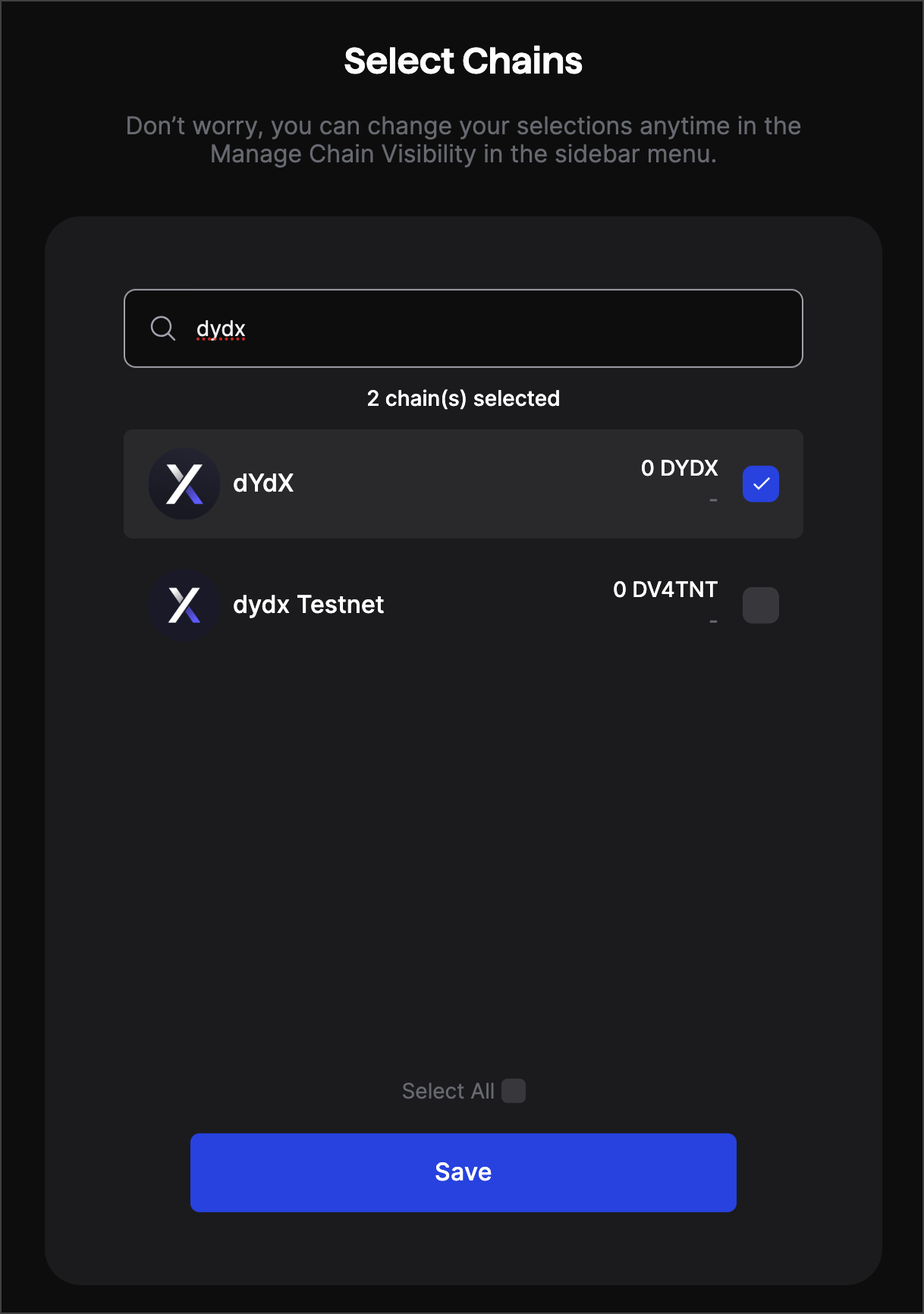The width and height of the screenshot is (924, 1314).
Task: Click the '2 chain(s) selected' counter text
Action: pos(463,398)
